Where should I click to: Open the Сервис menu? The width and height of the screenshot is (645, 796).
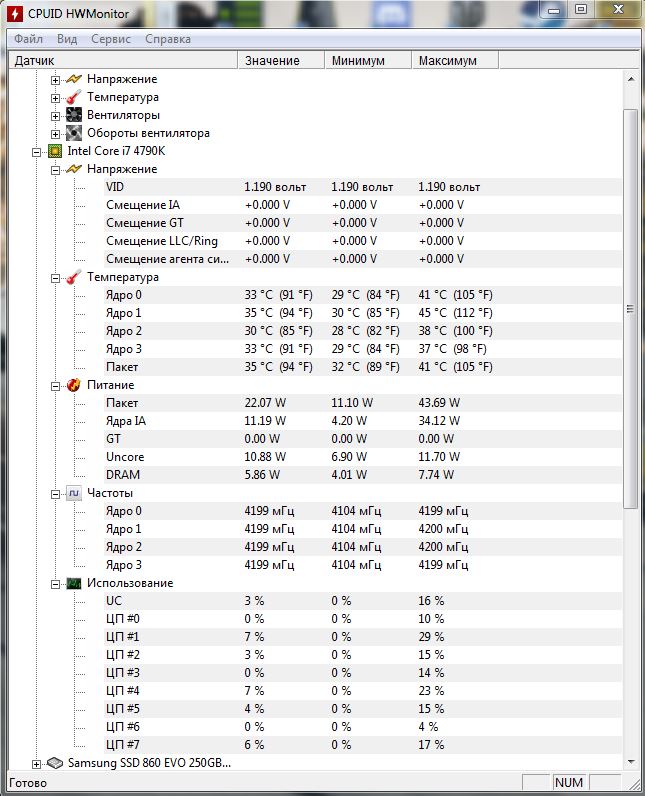coord(111,39)
